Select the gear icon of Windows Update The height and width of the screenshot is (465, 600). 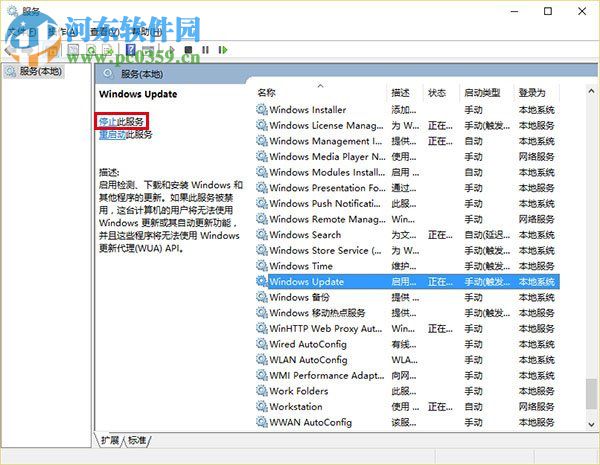(x=262, y=282)
